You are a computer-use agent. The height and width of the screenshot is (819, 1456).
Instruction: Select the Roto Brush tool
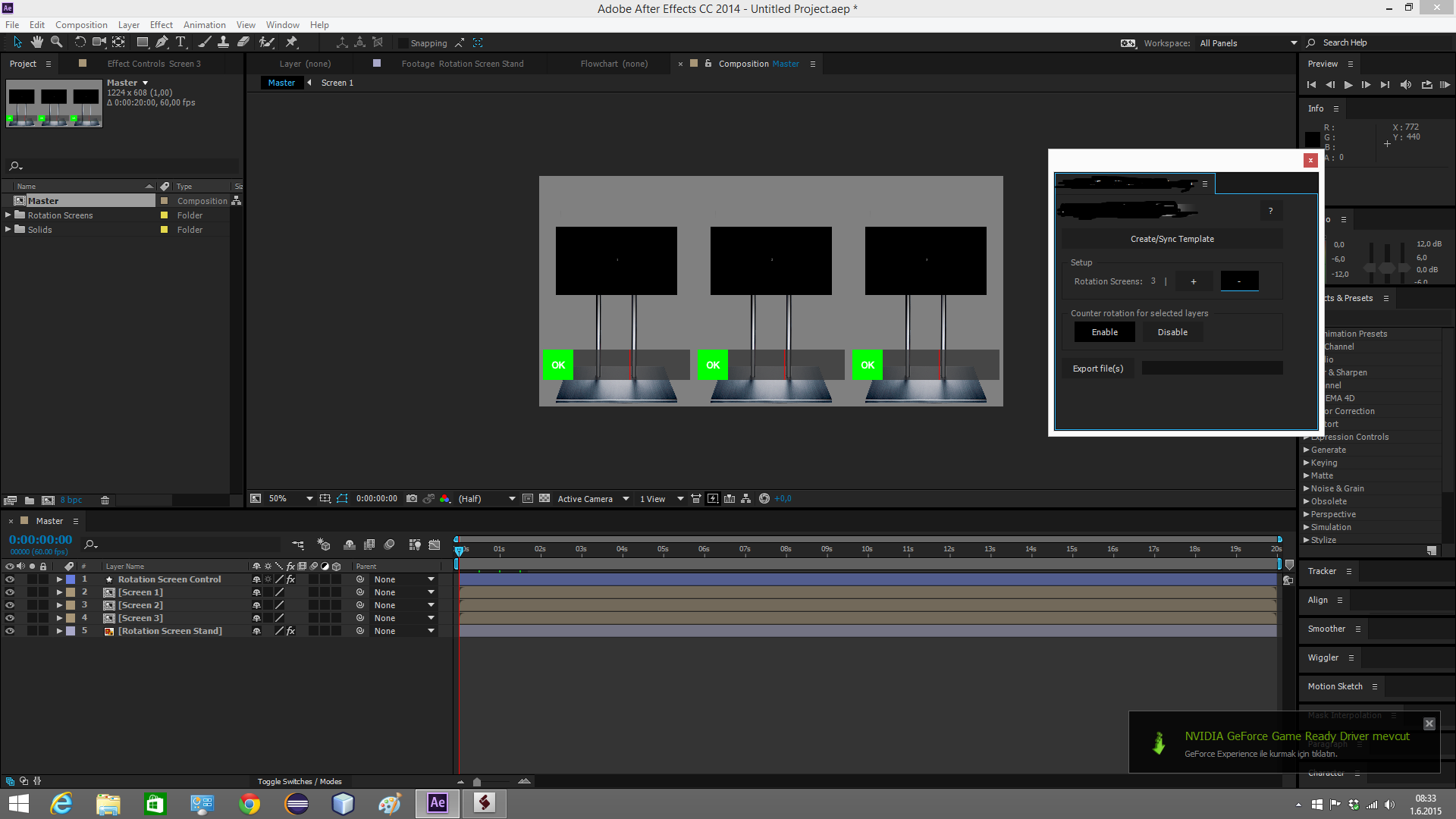(x=266, y=42)
